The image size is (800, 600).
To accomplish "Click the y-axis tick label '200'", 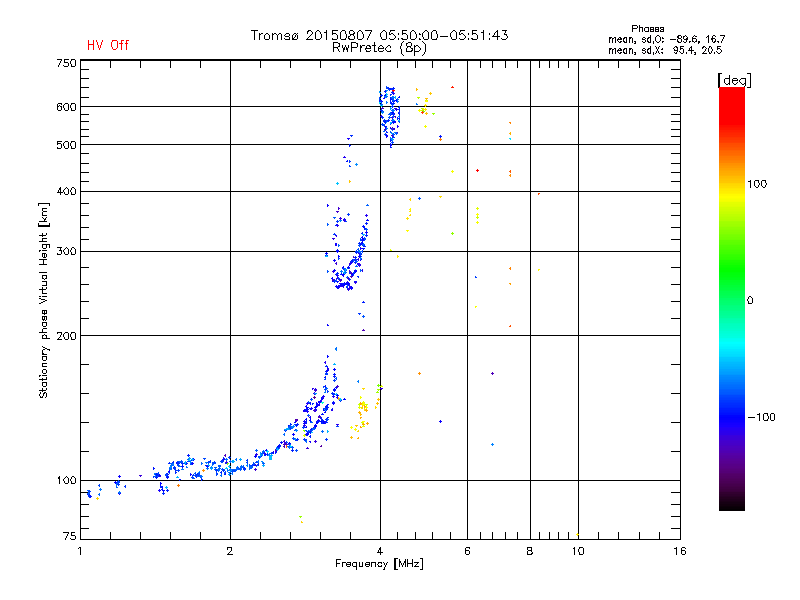I will tap(66, 336).
